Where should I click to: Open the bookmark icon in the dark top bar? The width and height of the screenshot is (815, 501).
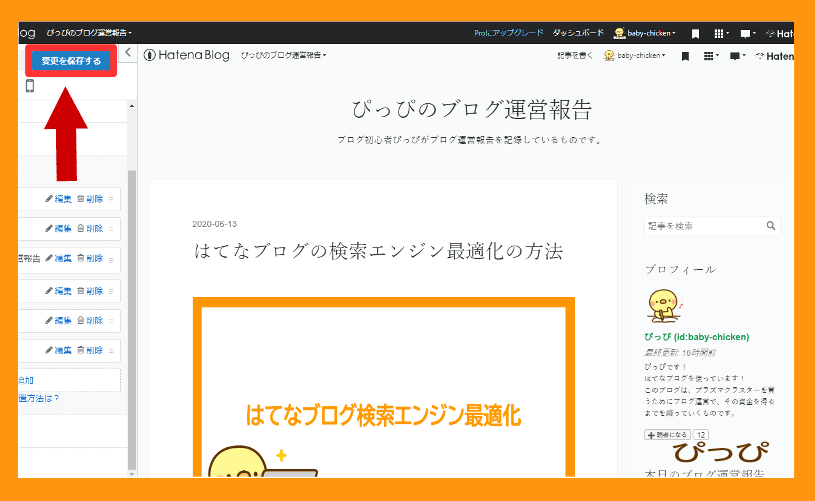[x=695, y=34]
